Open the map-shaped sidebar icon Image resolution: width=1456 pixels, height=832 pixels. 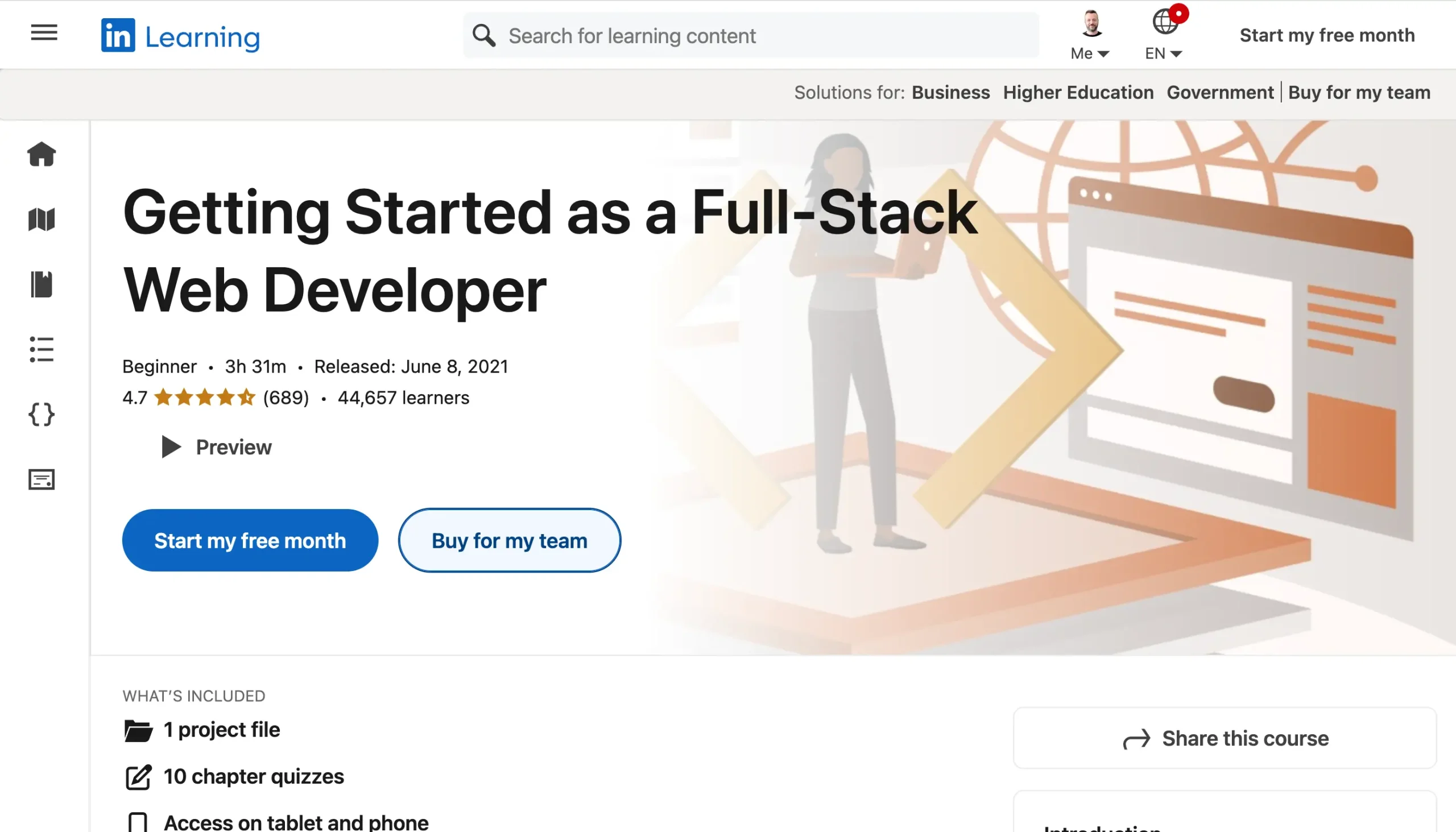(x=42, y=220)
